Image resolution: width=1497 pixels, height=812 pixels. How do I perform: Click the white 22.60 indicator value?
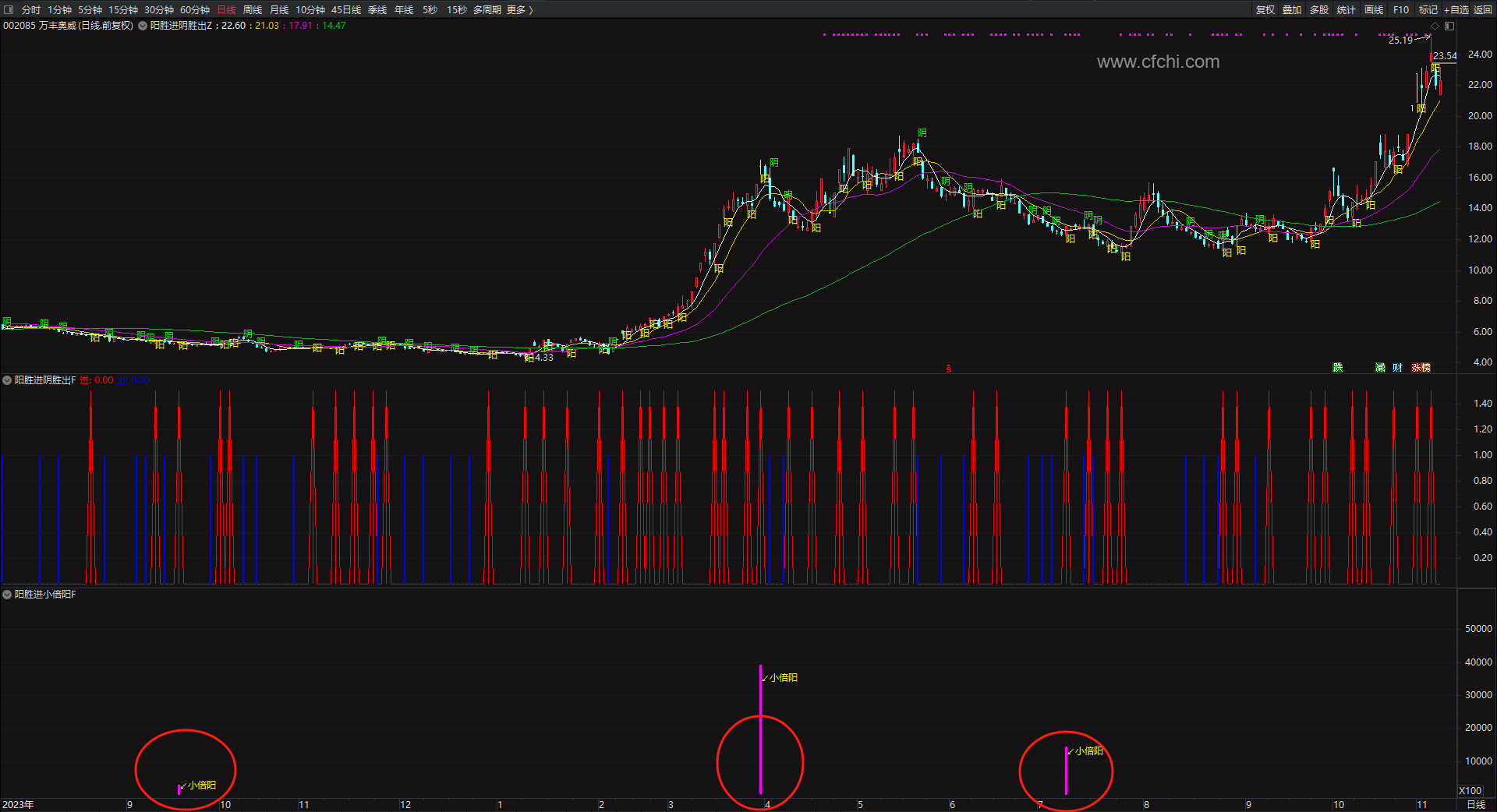233,26
